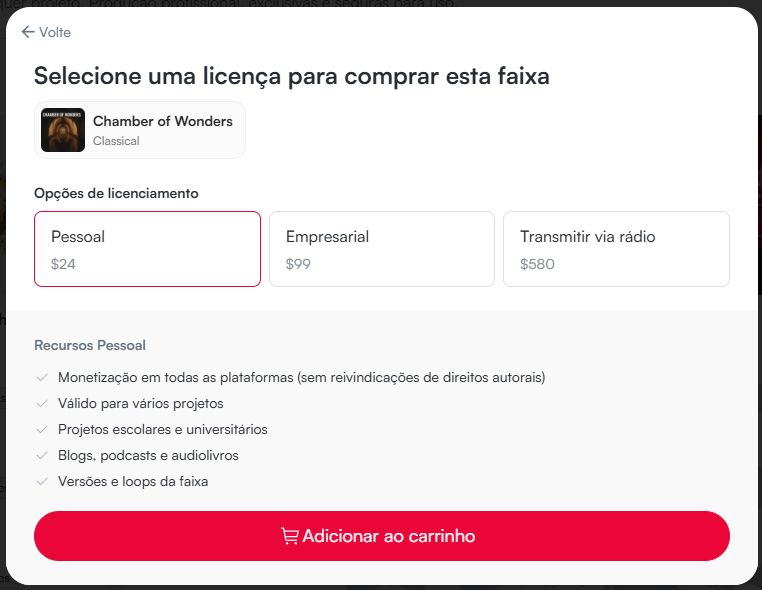Click the Opções de licenciamento label
Viewport: 762px width, 590px height.
click(x=116, y=193)
